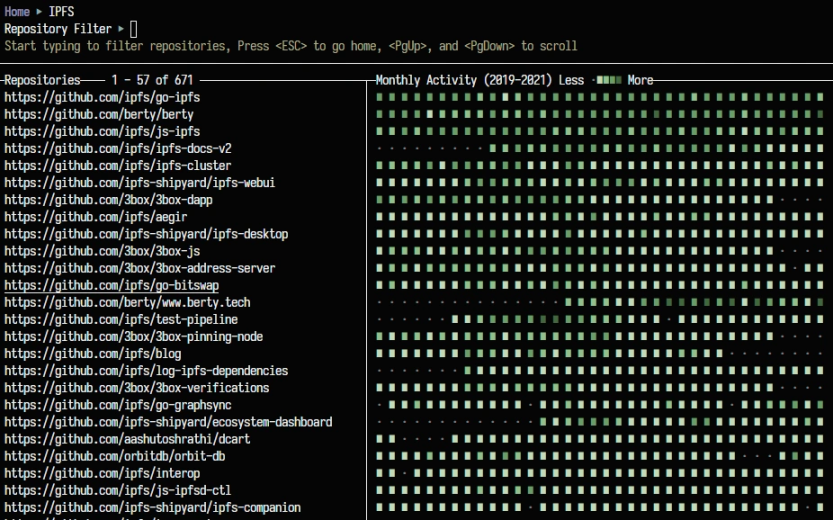The height and width of the screenshot is (520, 833).
Task: Open ipfs-shipyard/ecosystem-dashboard repository
Action: [168, 422]
